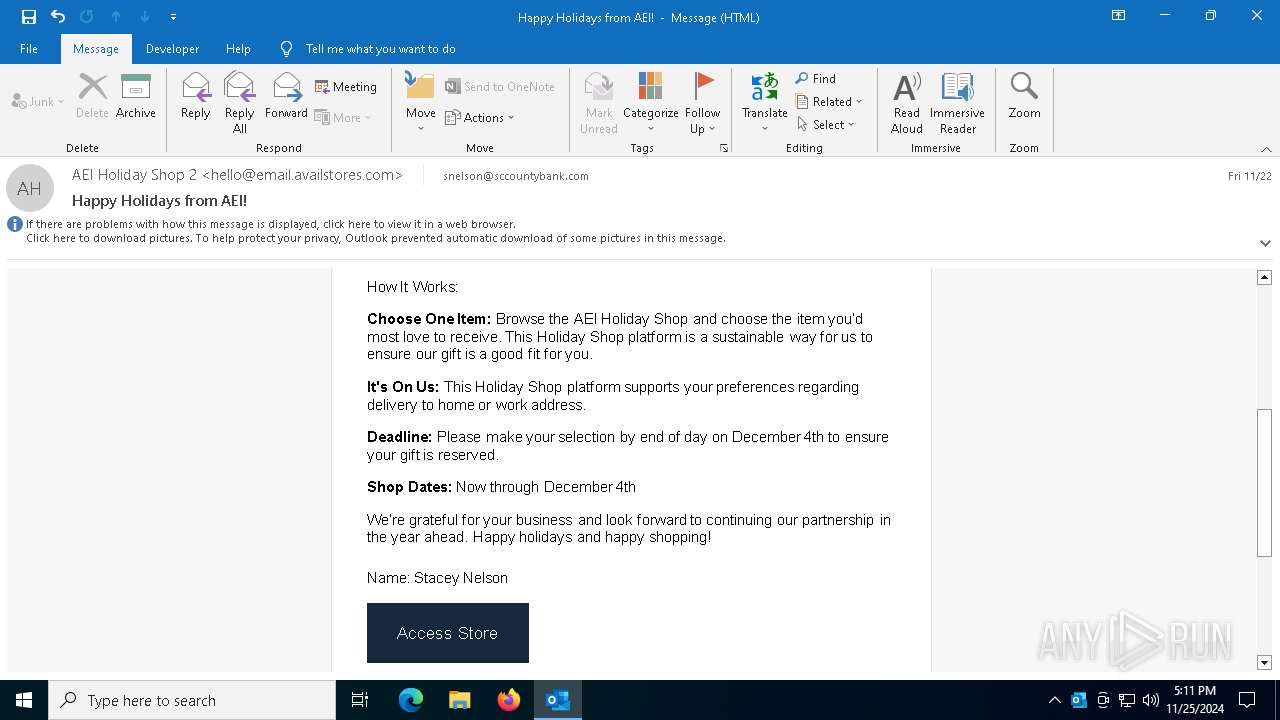The image size is (1280, 720).
Task: Open the Related dropdown
Action: (829, 101)
